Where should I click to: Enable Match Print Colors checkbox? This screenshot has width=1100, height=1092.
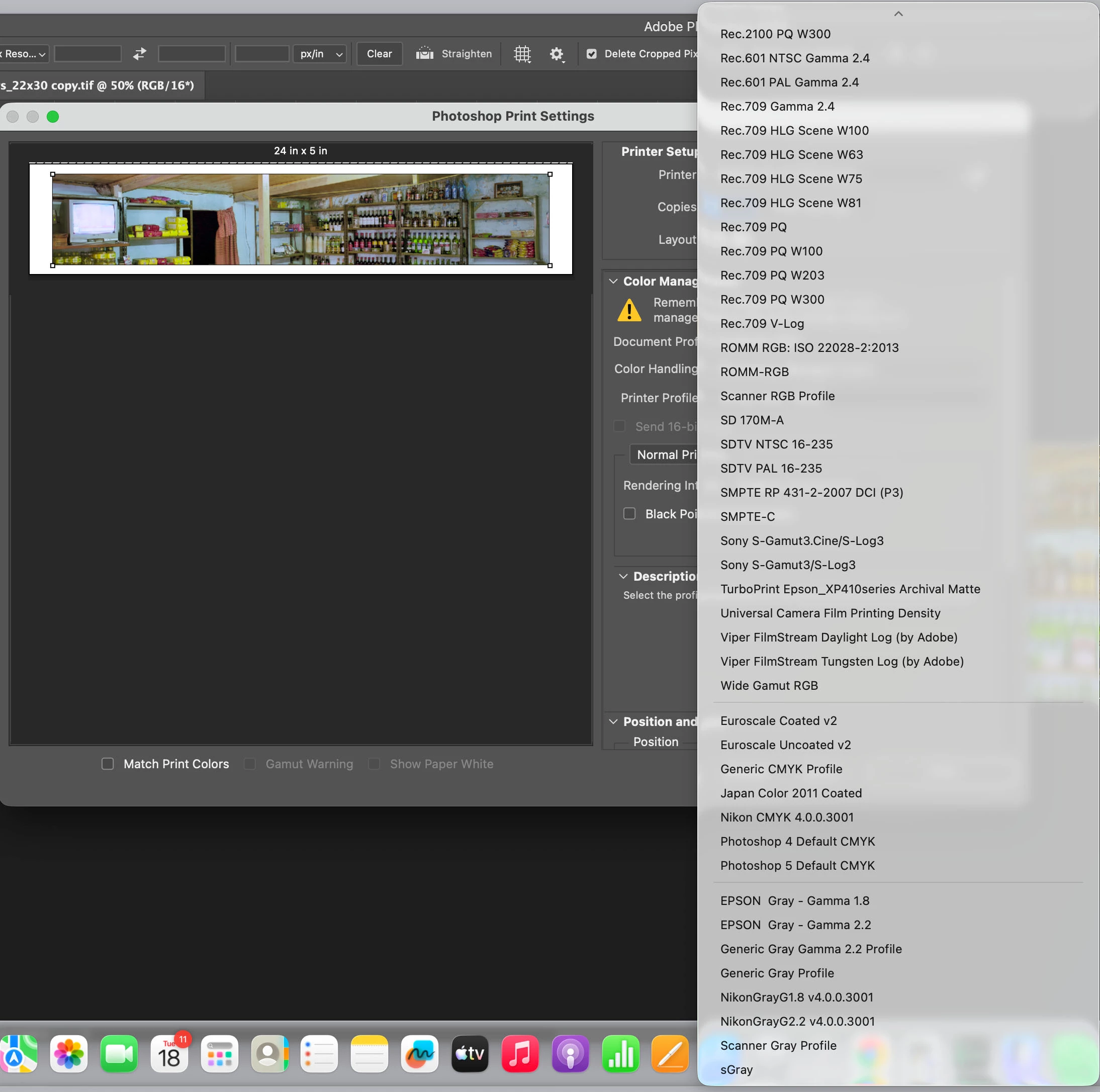[x=108, y=764]
